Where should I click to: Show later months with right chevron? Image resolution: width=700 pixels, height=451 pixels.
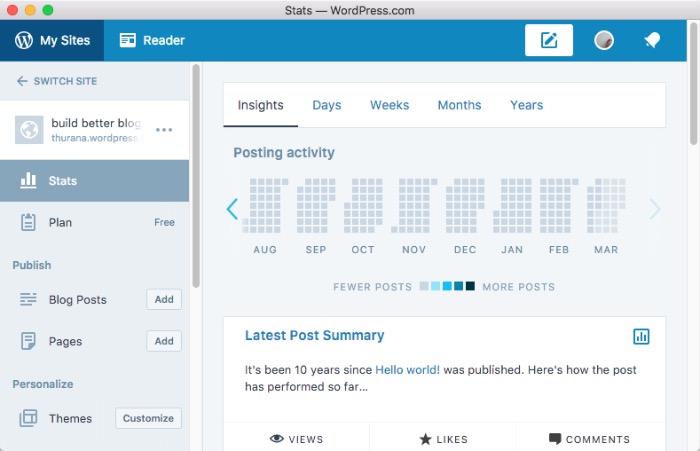654,209
